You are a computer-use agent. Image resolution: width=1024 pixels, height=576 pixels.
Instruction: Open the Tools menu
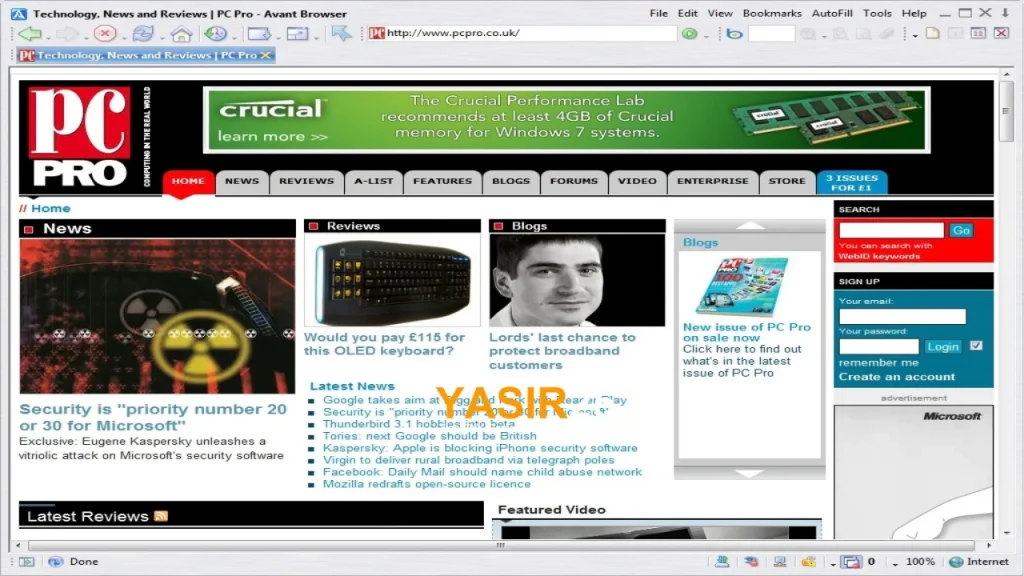pos(876,13)
